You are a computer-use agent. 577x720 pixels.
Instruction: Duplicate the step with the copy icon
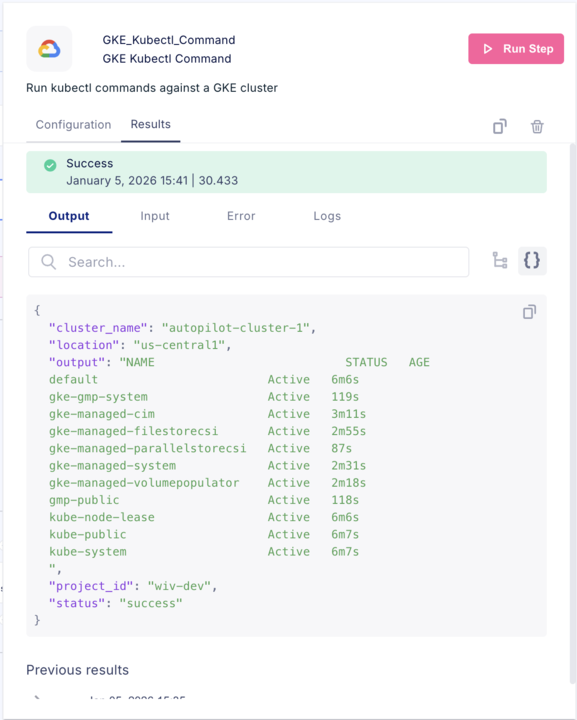point(500,126)
